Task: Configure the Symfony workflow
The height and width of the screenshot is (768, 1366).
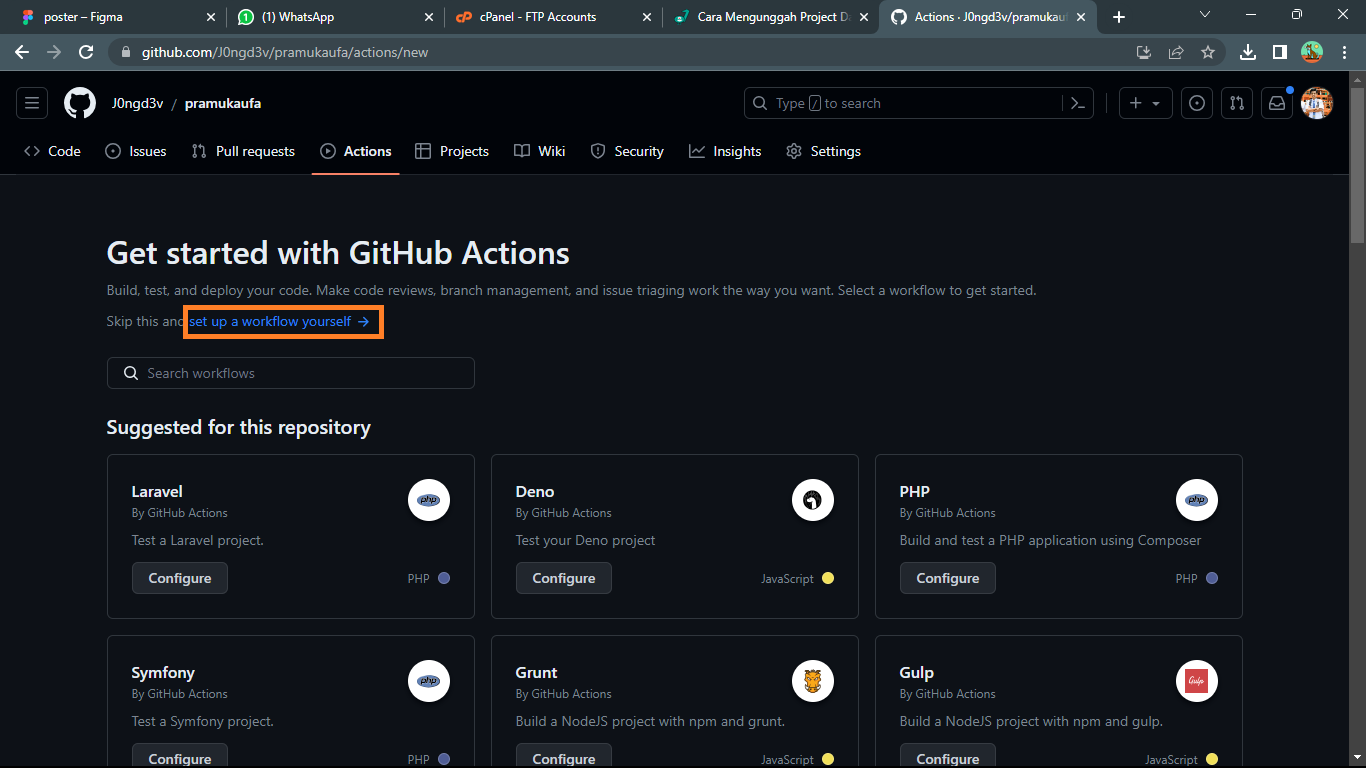Action: [180, 757]
